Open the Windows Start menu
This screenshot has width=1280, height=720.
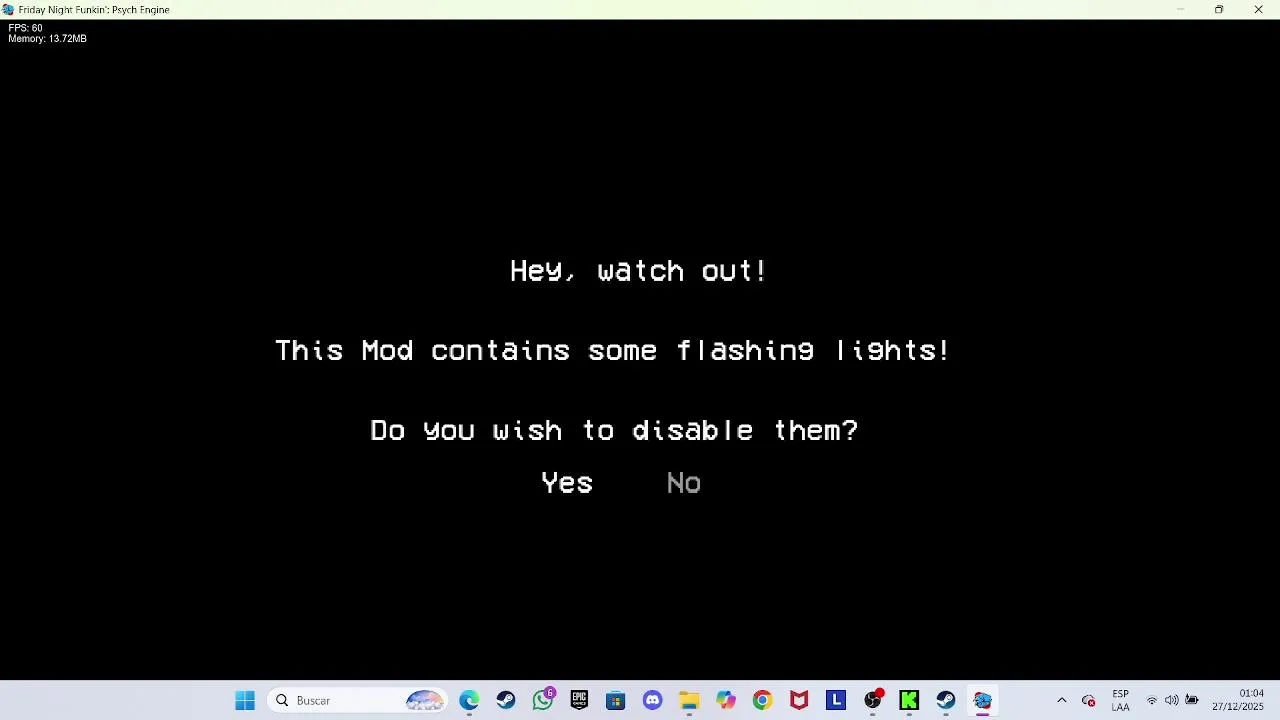245,701
